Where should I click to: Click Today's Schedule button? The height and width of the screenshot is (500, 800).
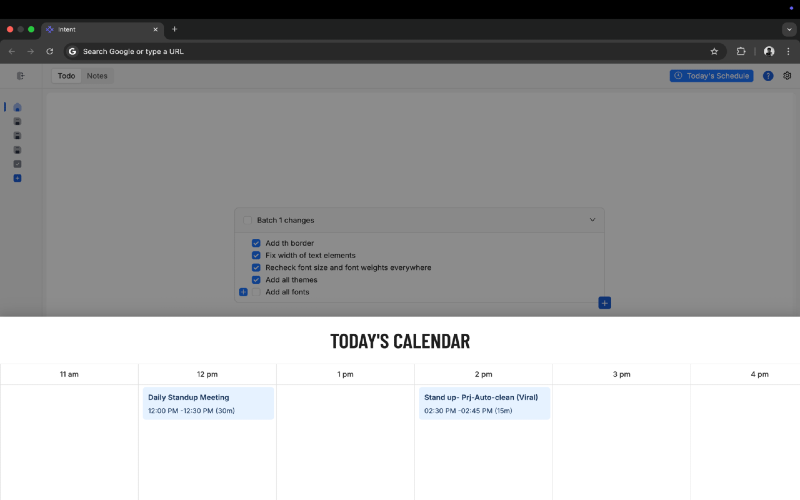712,76
